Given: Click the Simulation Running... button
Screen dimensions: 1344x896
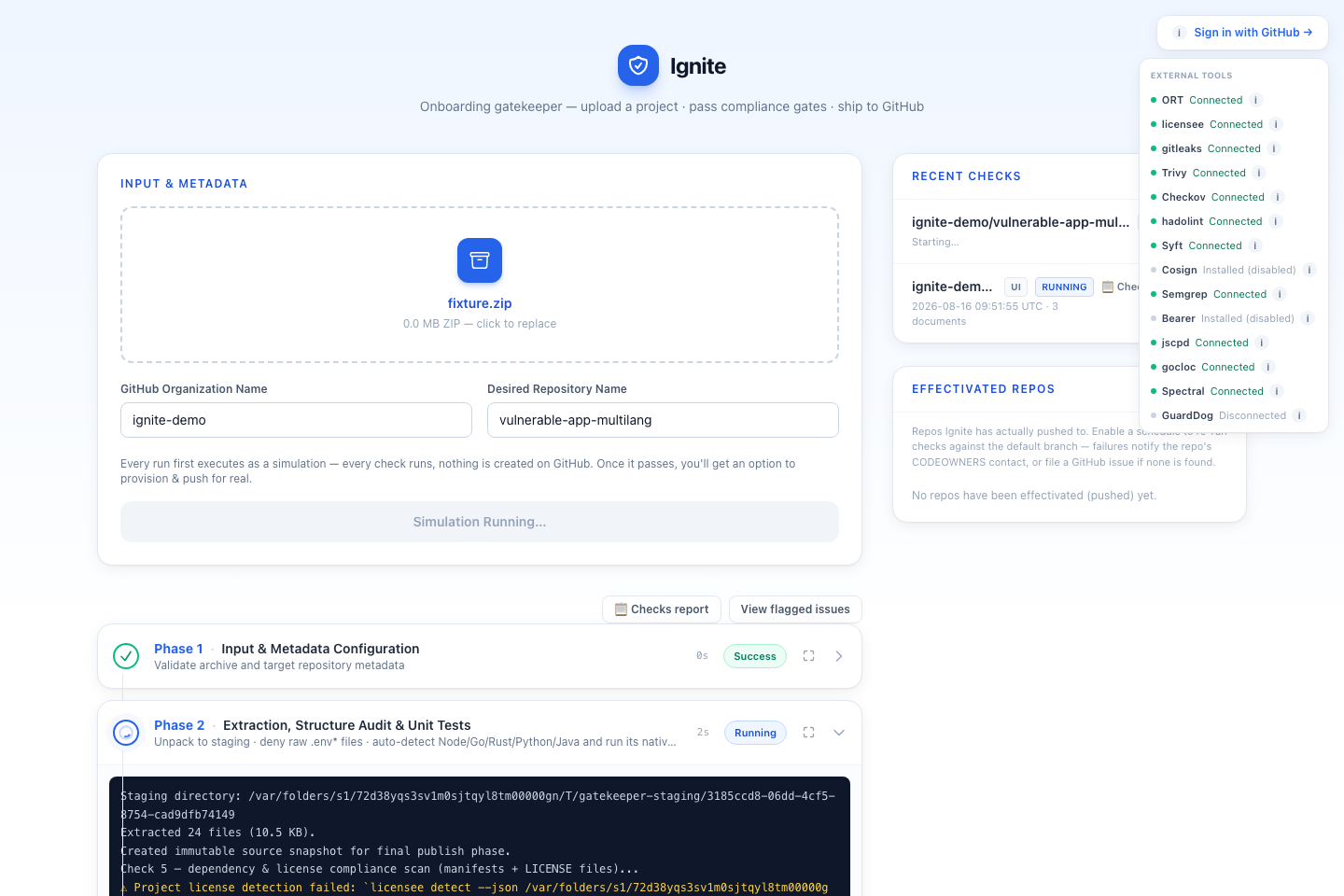Looking at the screenshot, I should click(x=480, y=522).
